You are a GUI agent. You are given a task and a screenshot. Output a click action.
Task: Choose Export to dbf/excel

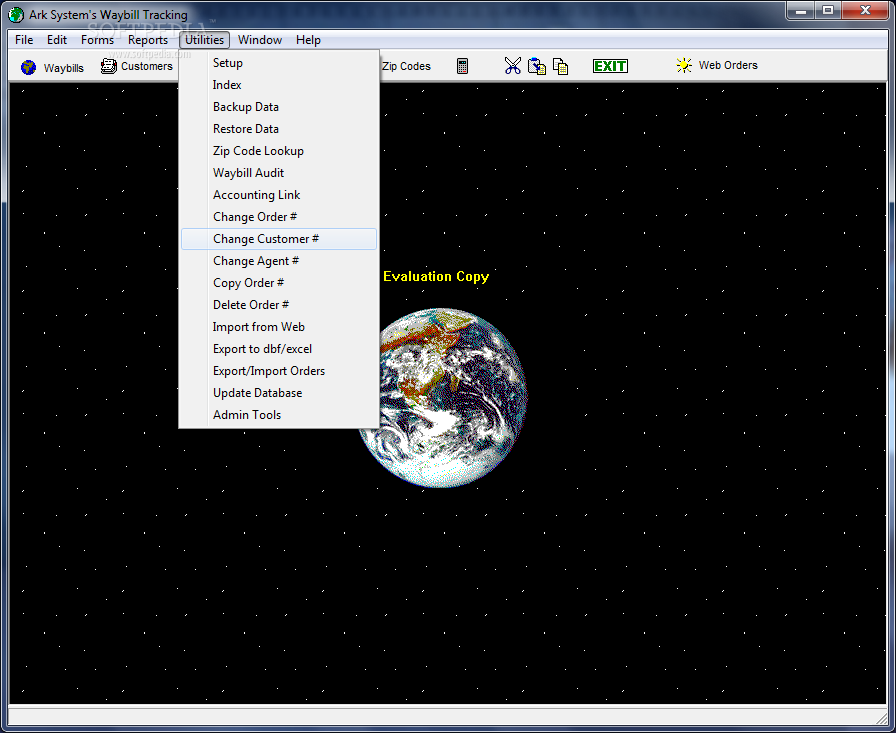click(x=279, y=349)
